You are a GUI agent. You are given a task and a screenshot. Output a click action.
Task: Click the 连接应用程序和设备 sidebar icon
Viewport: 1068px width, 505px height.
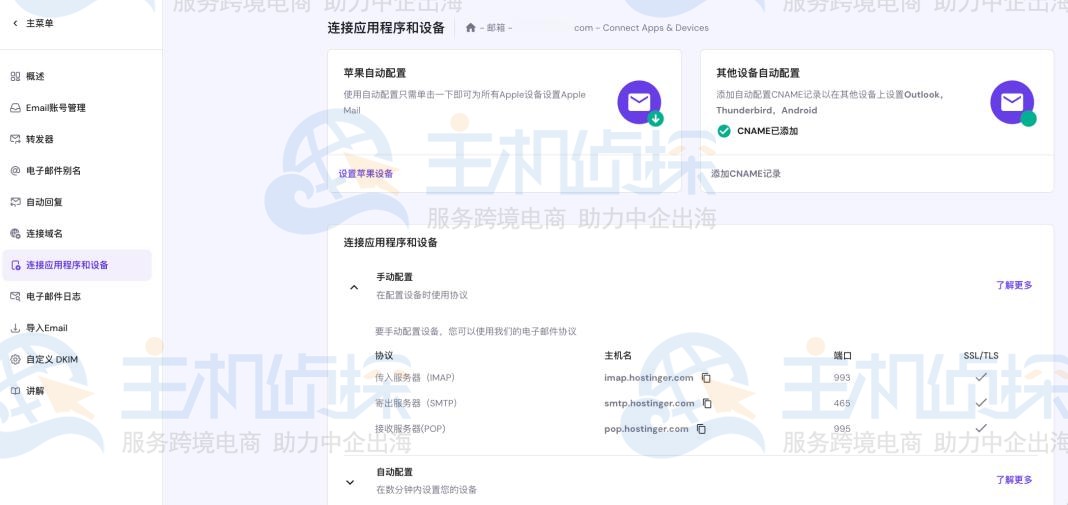16,265
